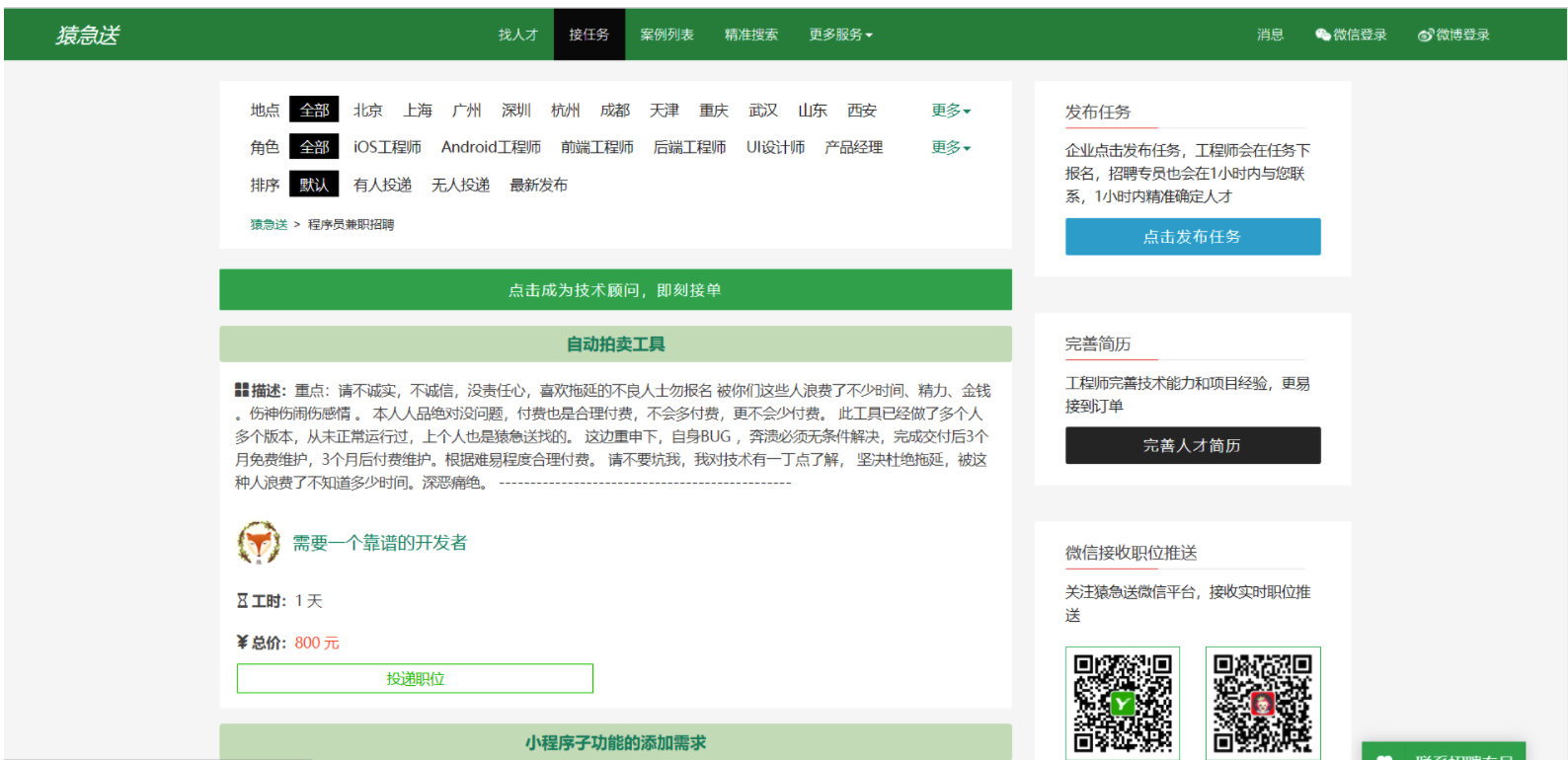Filter roles by iOS工程师

click(x=387, y=147)
